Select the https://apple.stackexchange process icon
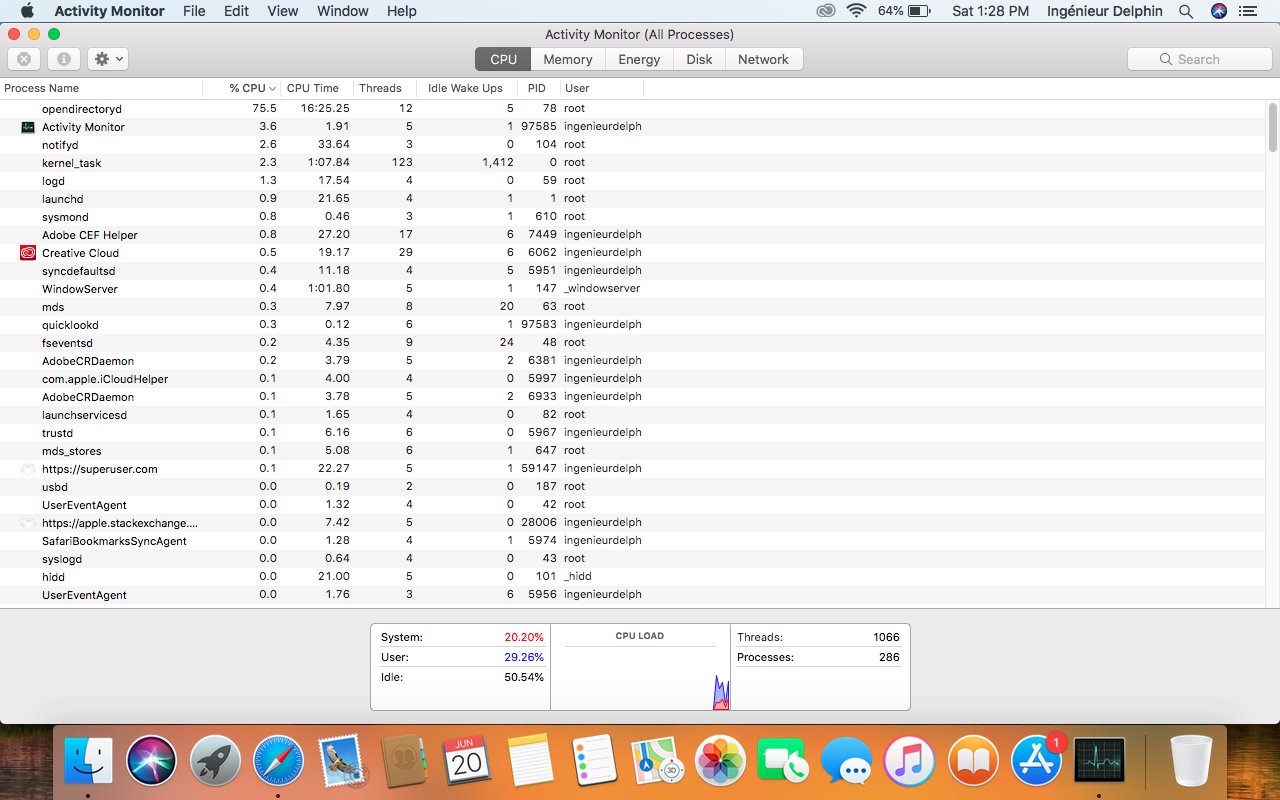This screenshot has width=1280, height=800. [x=28, y=523]
